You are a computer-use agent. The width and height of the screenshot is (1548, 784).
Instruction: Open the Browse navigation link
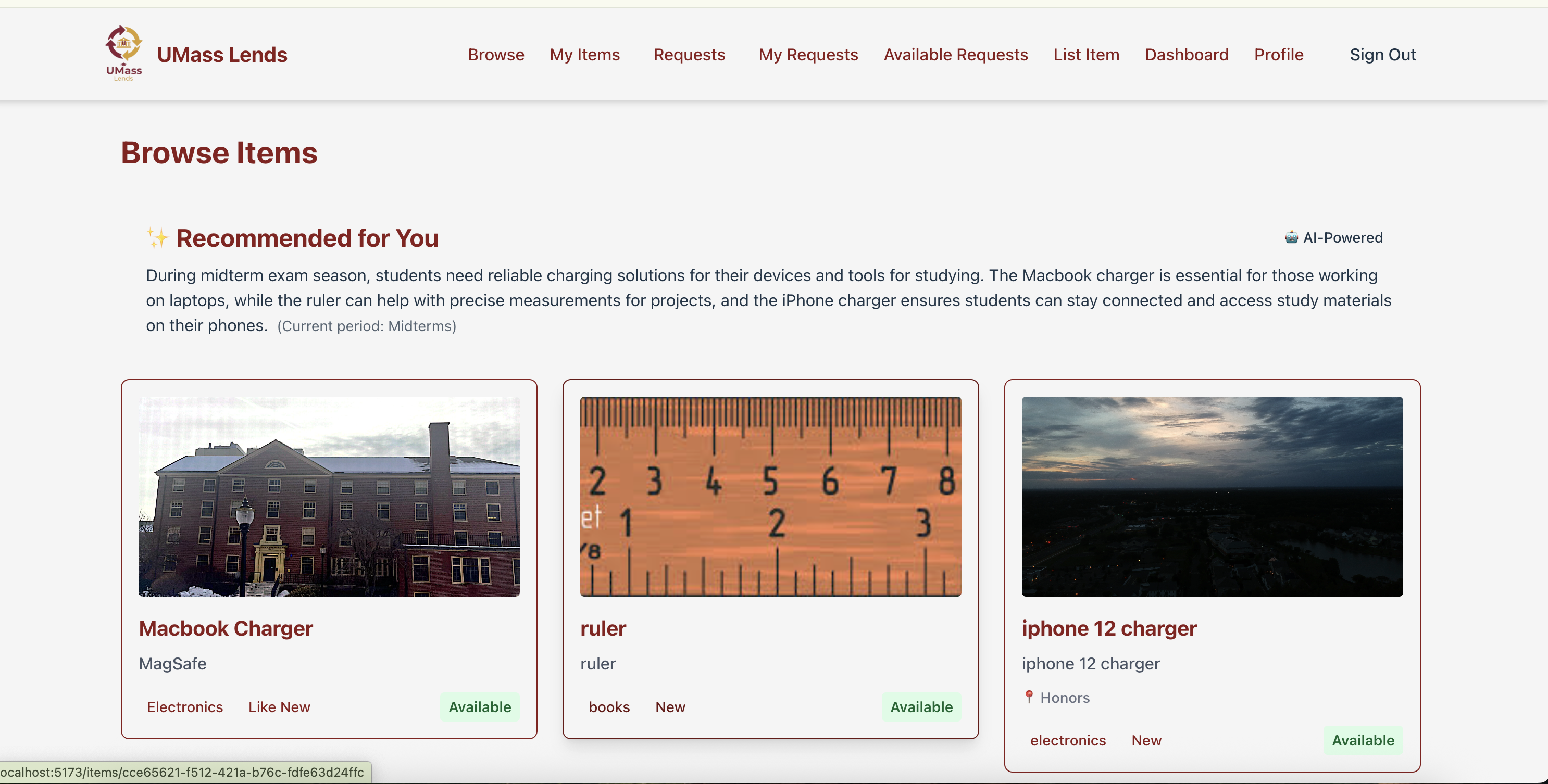496,55
